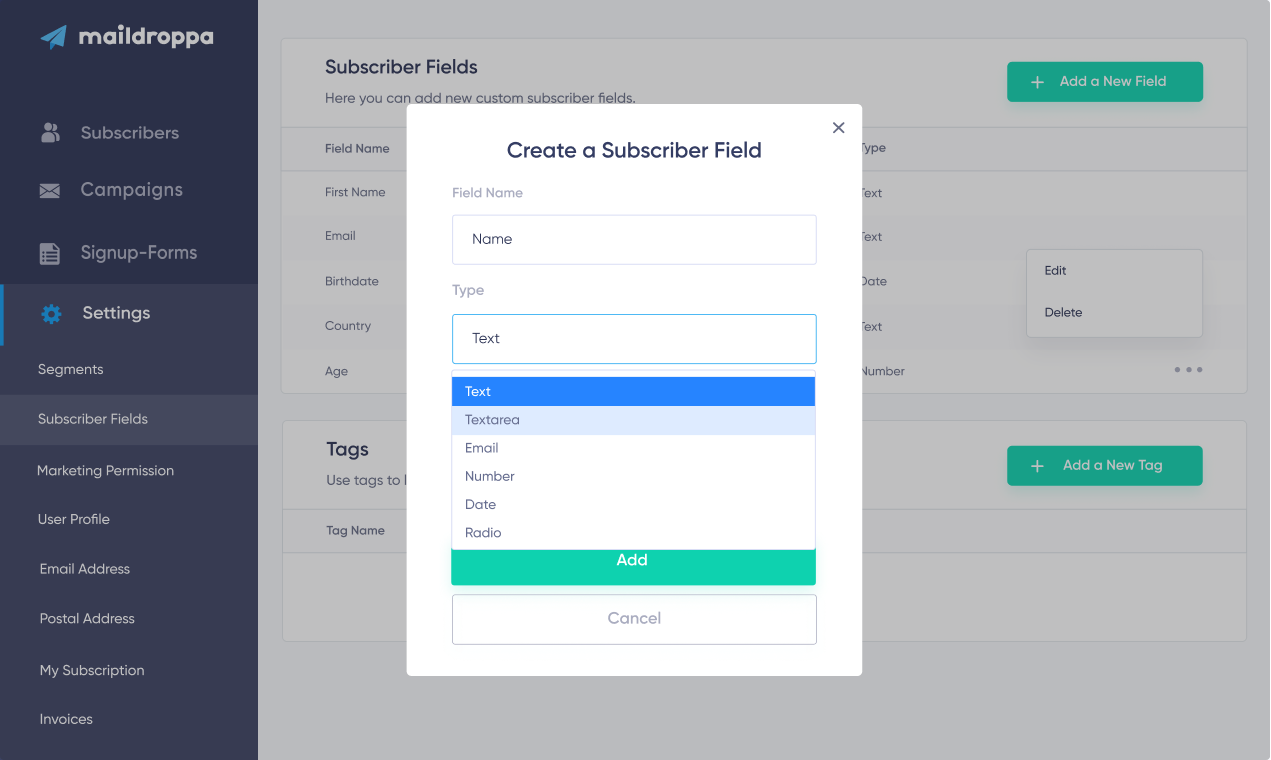Go to Marketing Permission settings page
1271x760 pixels.
105,470
